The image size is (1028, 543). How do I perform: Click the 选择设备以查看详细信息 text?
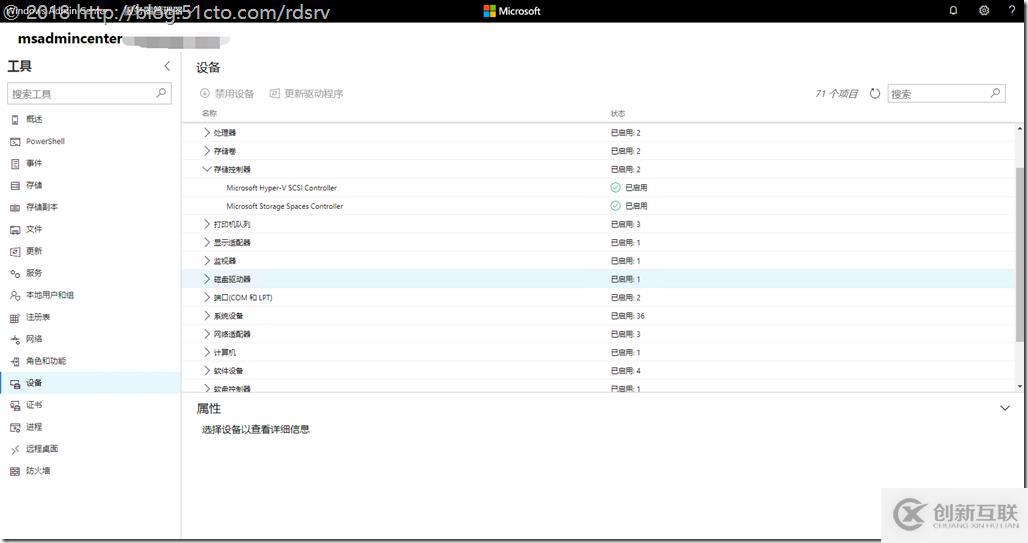[x=256, y=430]
